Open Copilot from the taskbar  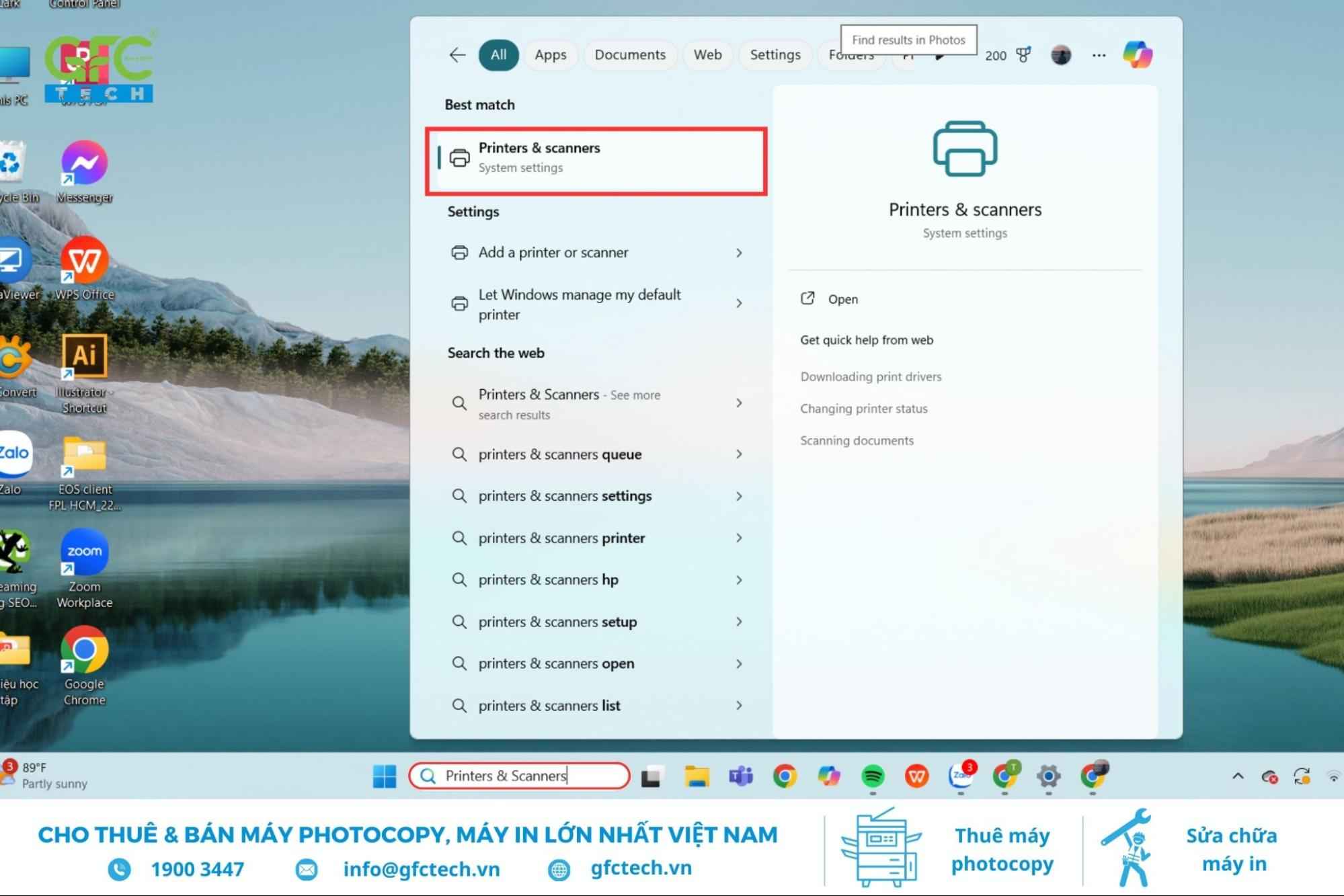pos(828,777)
